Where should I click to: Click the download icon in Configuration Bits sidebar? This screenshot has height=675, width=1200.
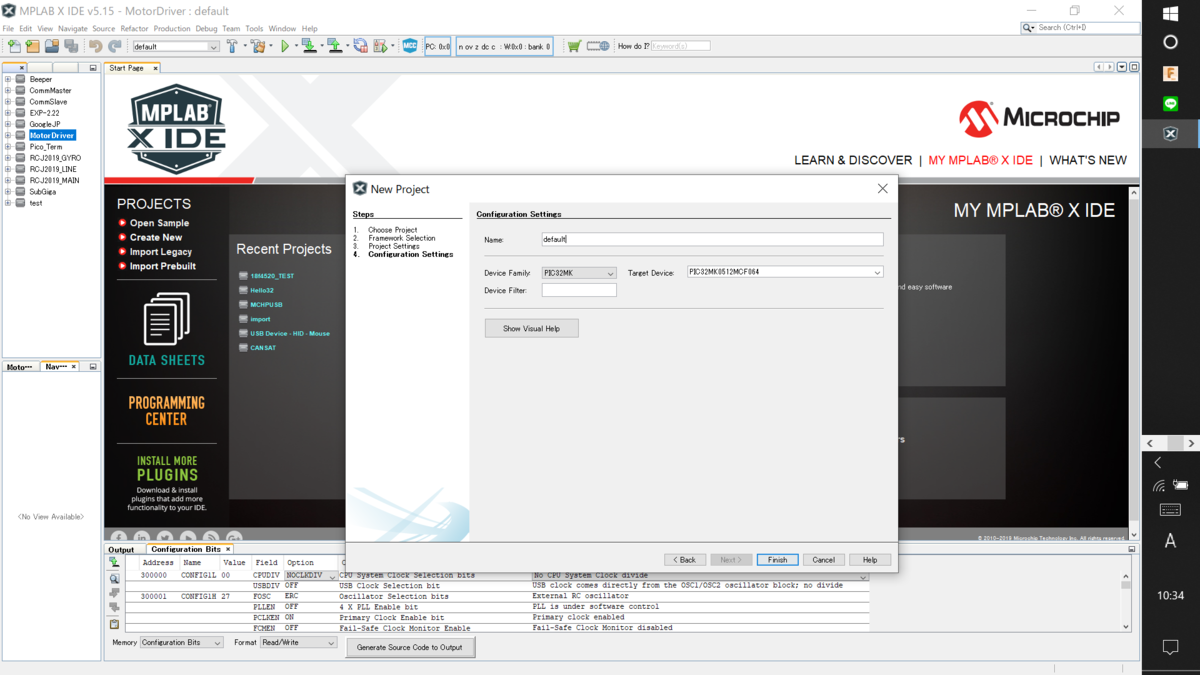[x=114, y=562]
